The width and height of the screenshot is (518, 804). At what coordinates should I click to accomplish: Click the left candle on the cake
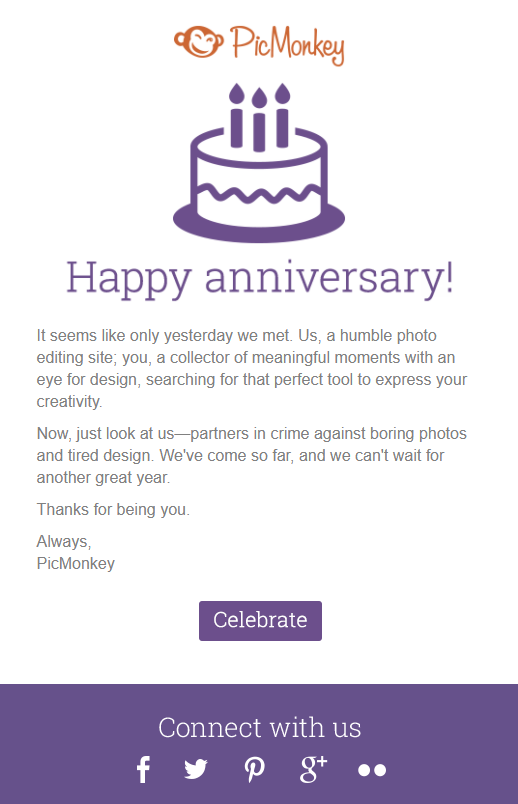(x=236, y=115)
